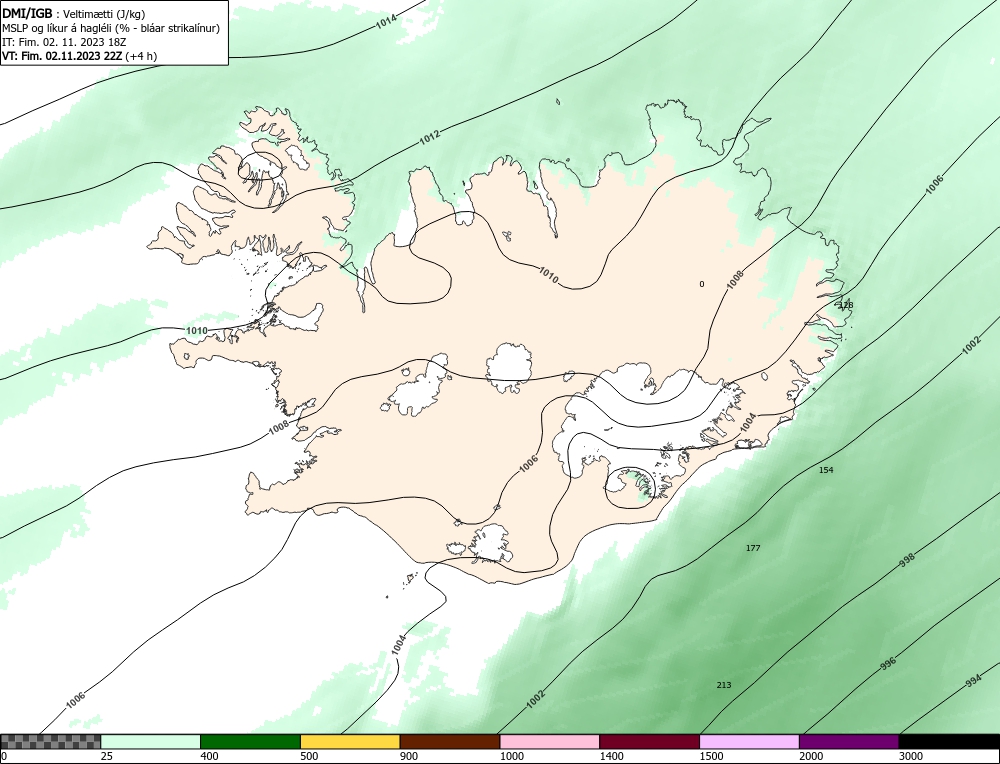The height and width of the screenshot is (764, 1000).
Task: Select the black 3000+ legend swatch
Action: 949,741
